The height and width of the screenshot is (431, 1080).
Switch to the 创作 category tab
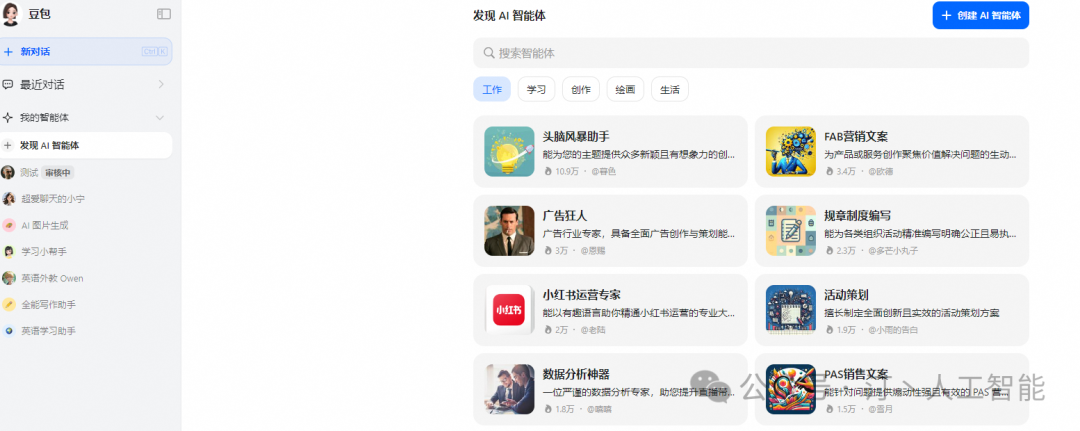581,90
